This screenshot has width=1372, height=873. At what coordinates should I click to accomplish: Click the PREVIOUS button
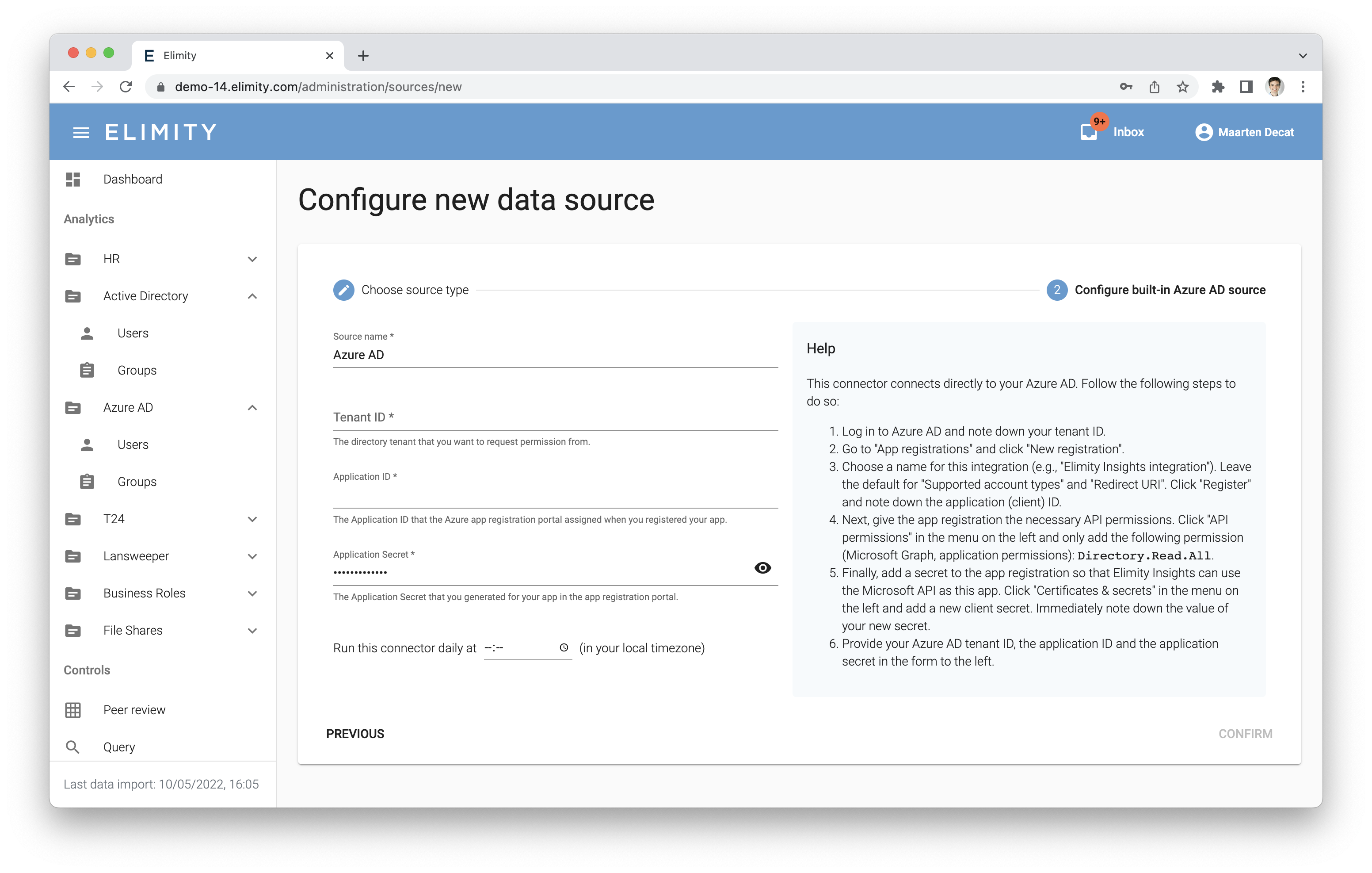[355, 734]
